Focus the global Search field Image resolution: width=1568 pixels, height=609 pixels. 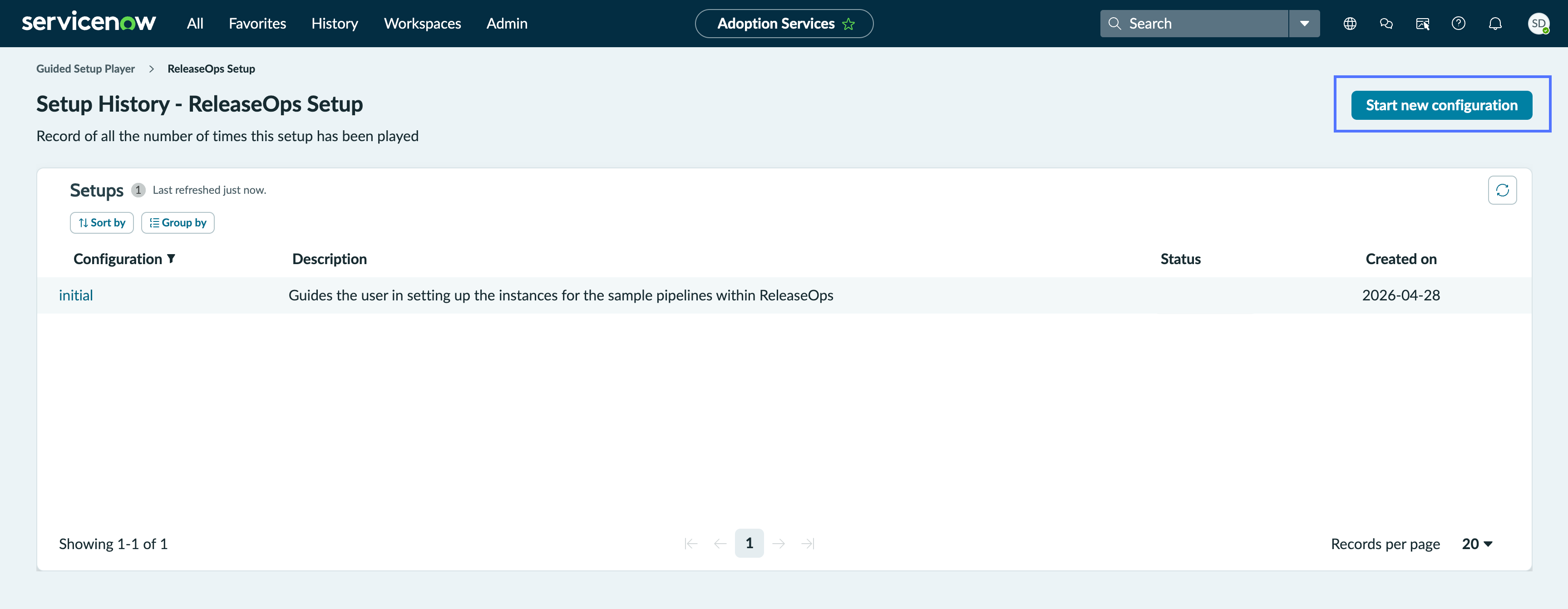pyautogui.click(x=1193, y=23)
